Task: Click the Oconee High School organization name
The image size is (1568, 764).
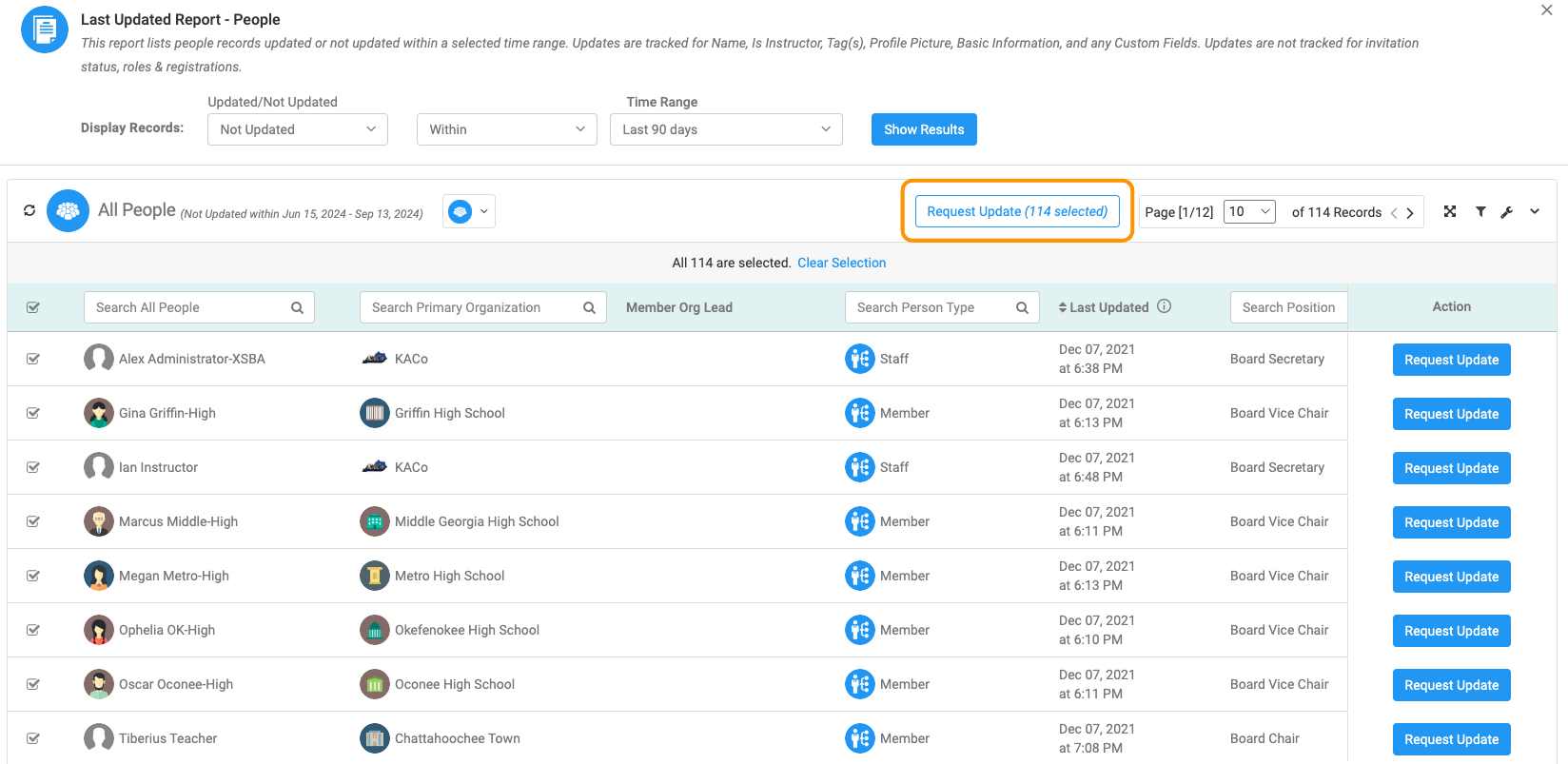Action: pos(455,684)
